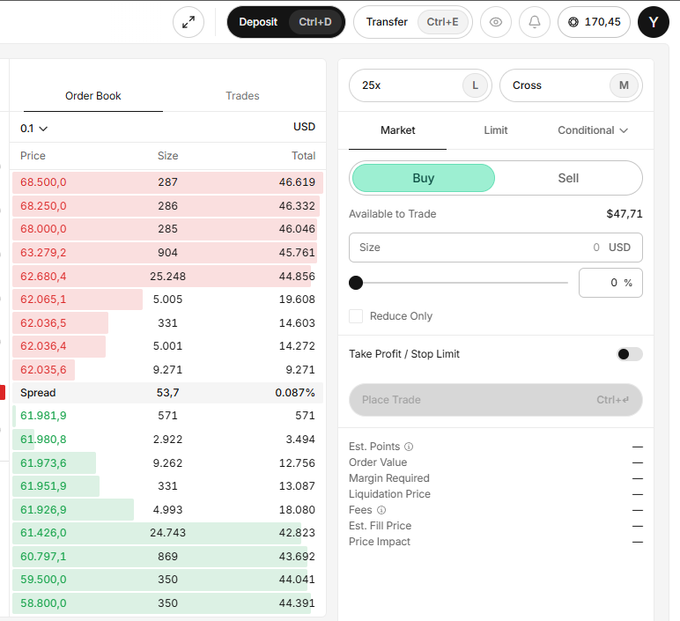Click the Spread value 53,7

167,393
